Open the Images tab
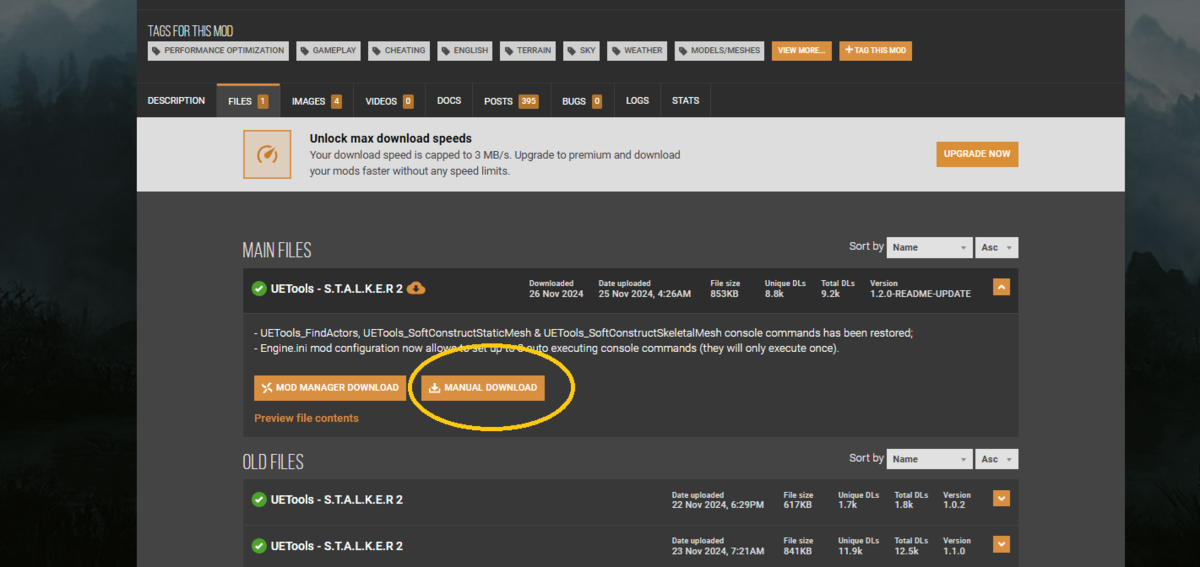 pyautogui.click(x=317, y=101)
